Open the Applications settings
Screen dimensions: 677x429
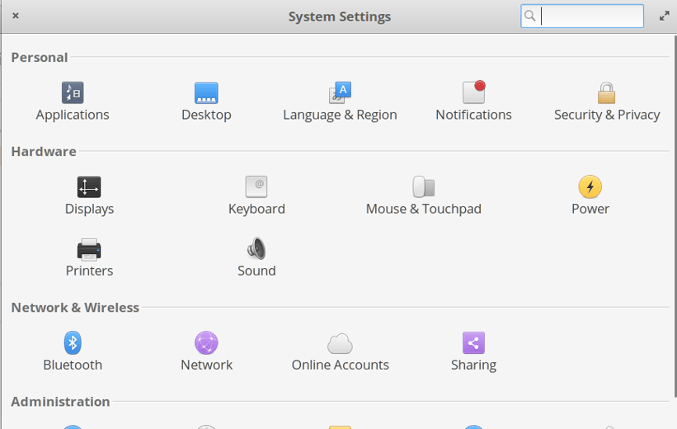pyautogui.click(x=73, y=93)
